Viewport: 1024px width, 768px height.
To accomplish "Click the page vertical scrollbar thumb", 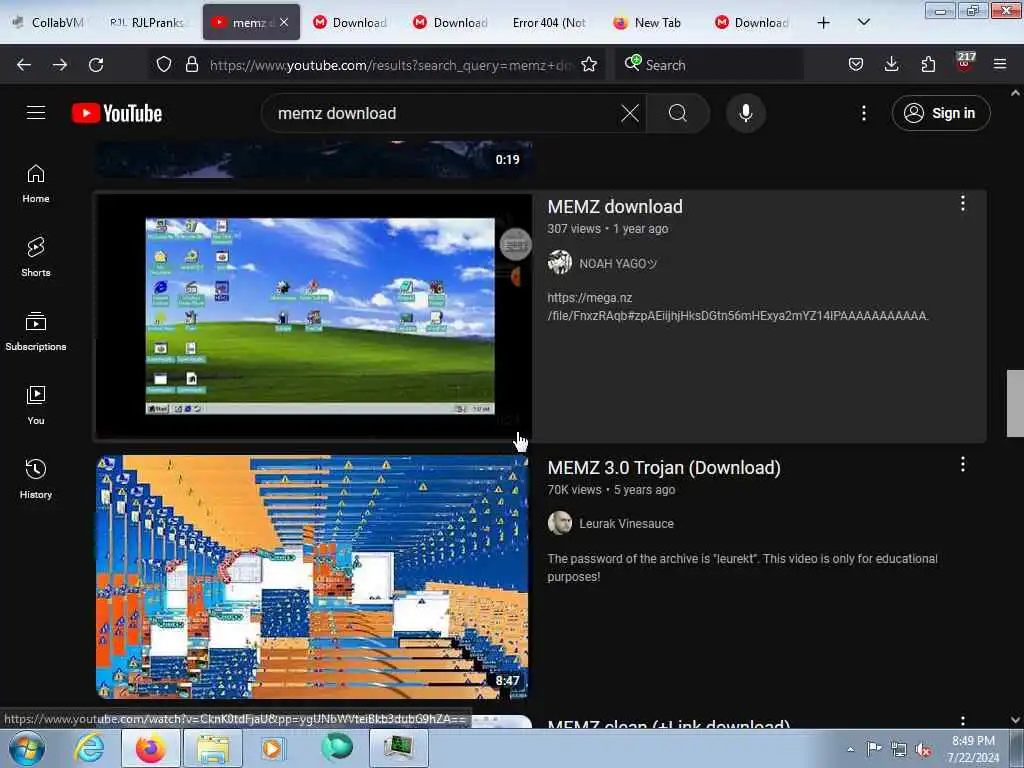I will click(1015, 403).
